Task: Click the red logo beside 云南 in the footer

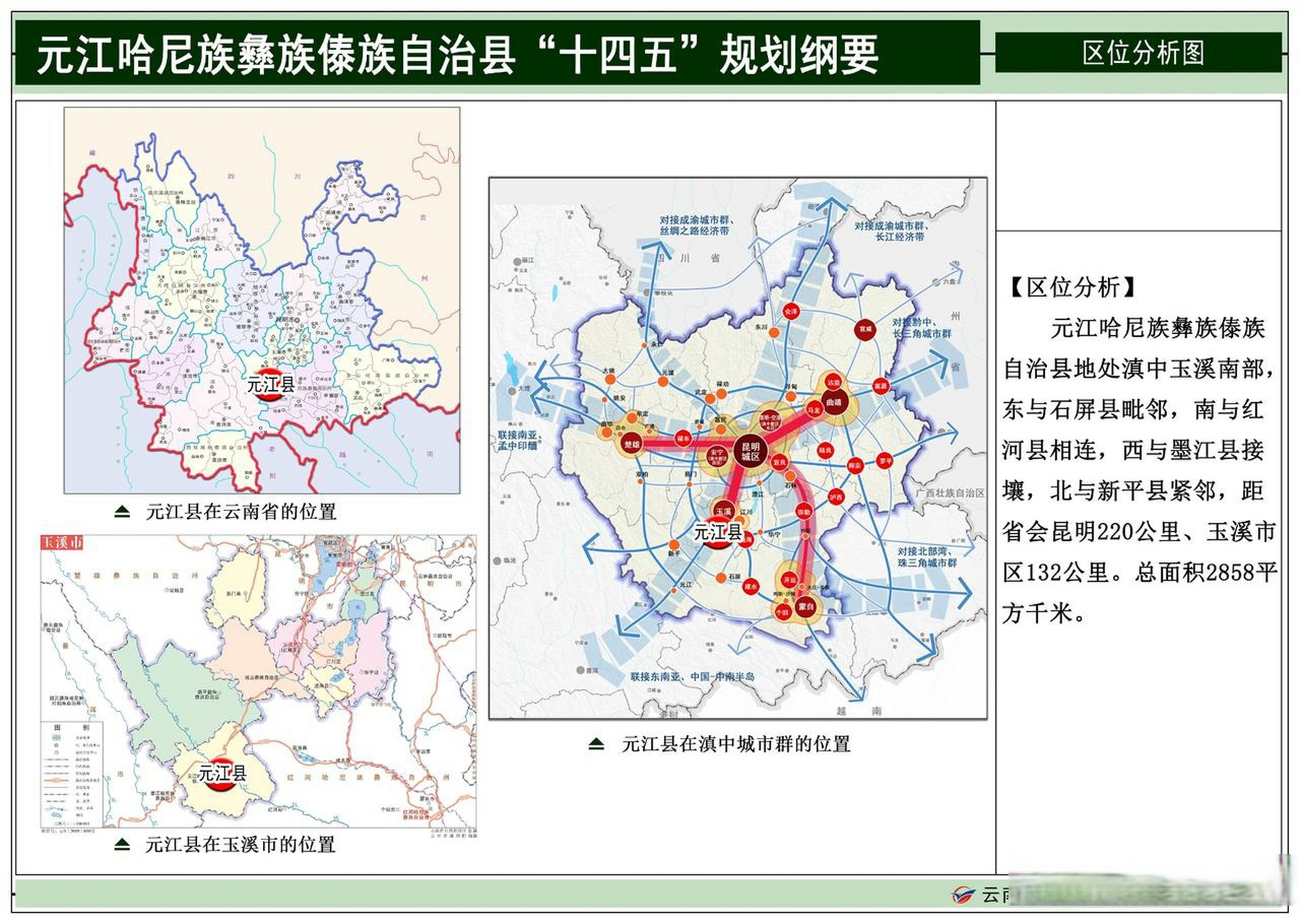Action: coord(963,895)
